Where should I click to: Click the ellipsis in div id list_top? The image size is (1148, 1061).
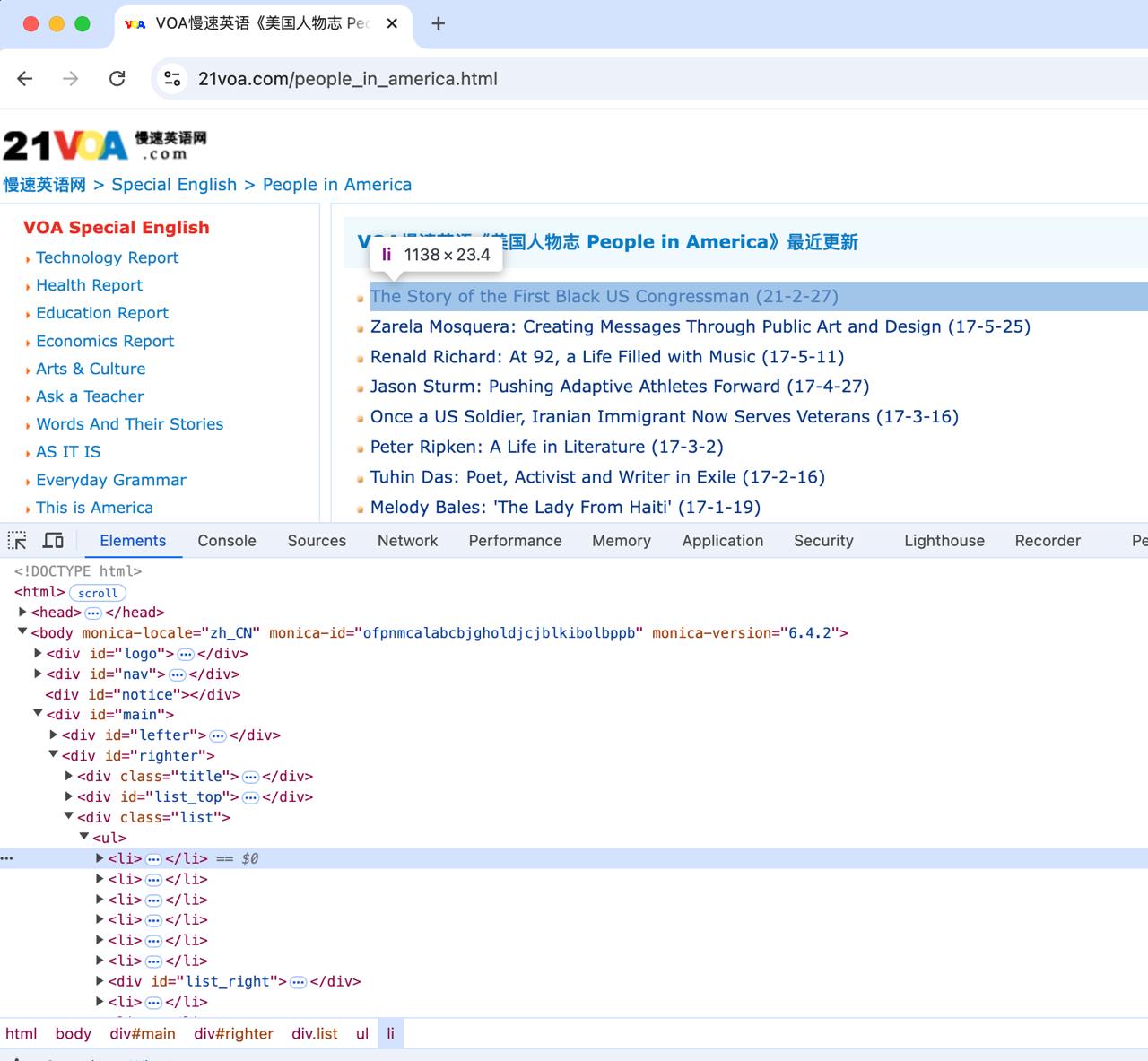click(251, 797)
